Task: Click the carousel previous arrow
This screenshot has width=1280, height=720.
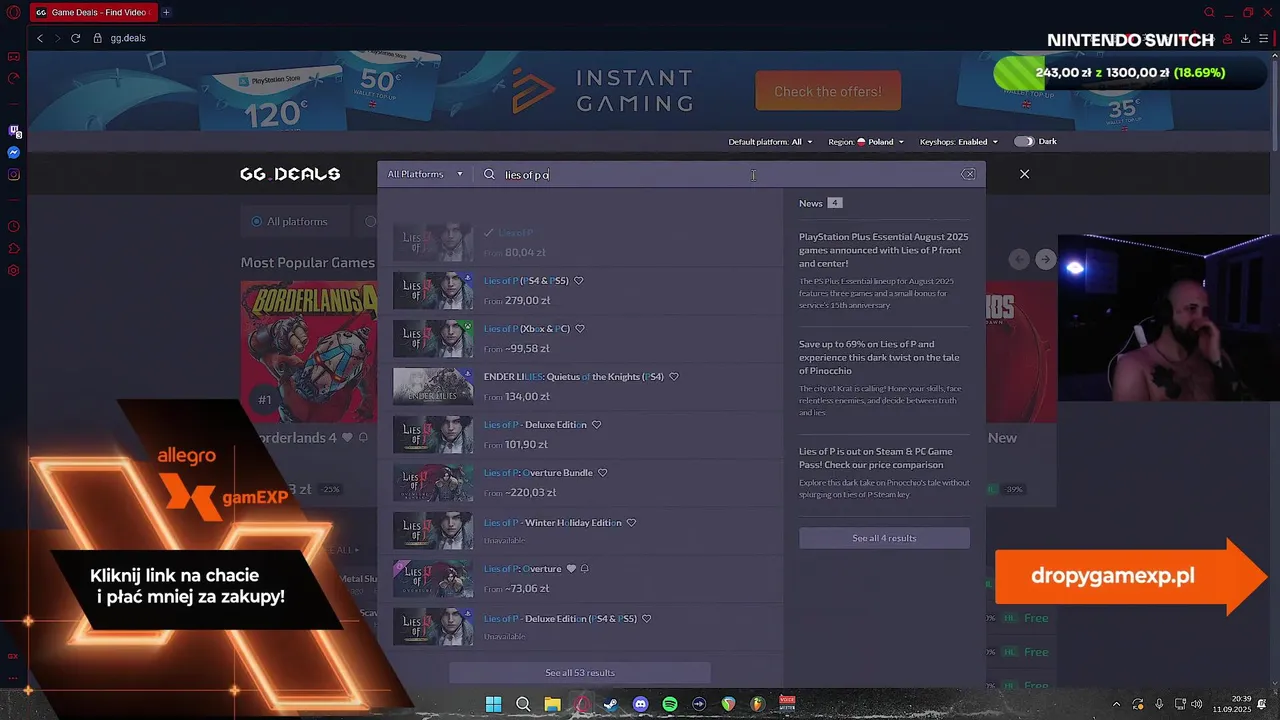Action: pyautogui.click(x=1019, y=260)
